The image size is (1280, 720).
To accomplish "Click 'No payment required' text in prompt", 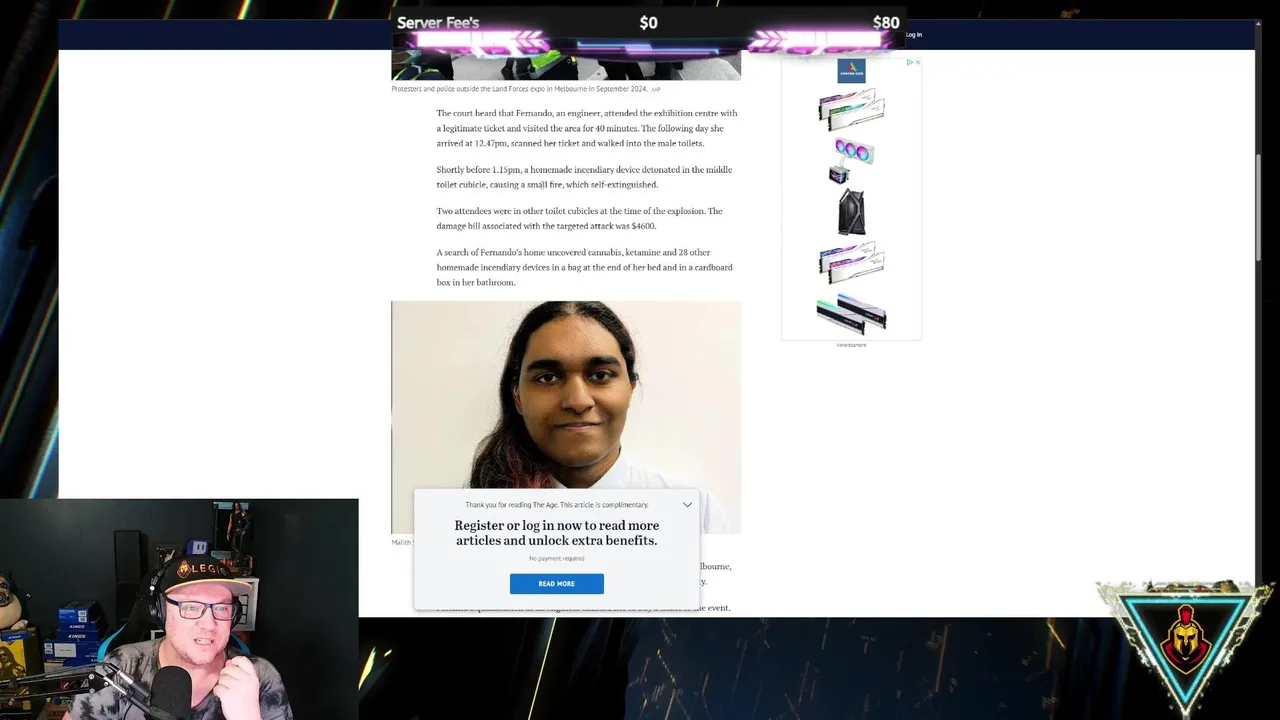I will click(x=556, y=558).
